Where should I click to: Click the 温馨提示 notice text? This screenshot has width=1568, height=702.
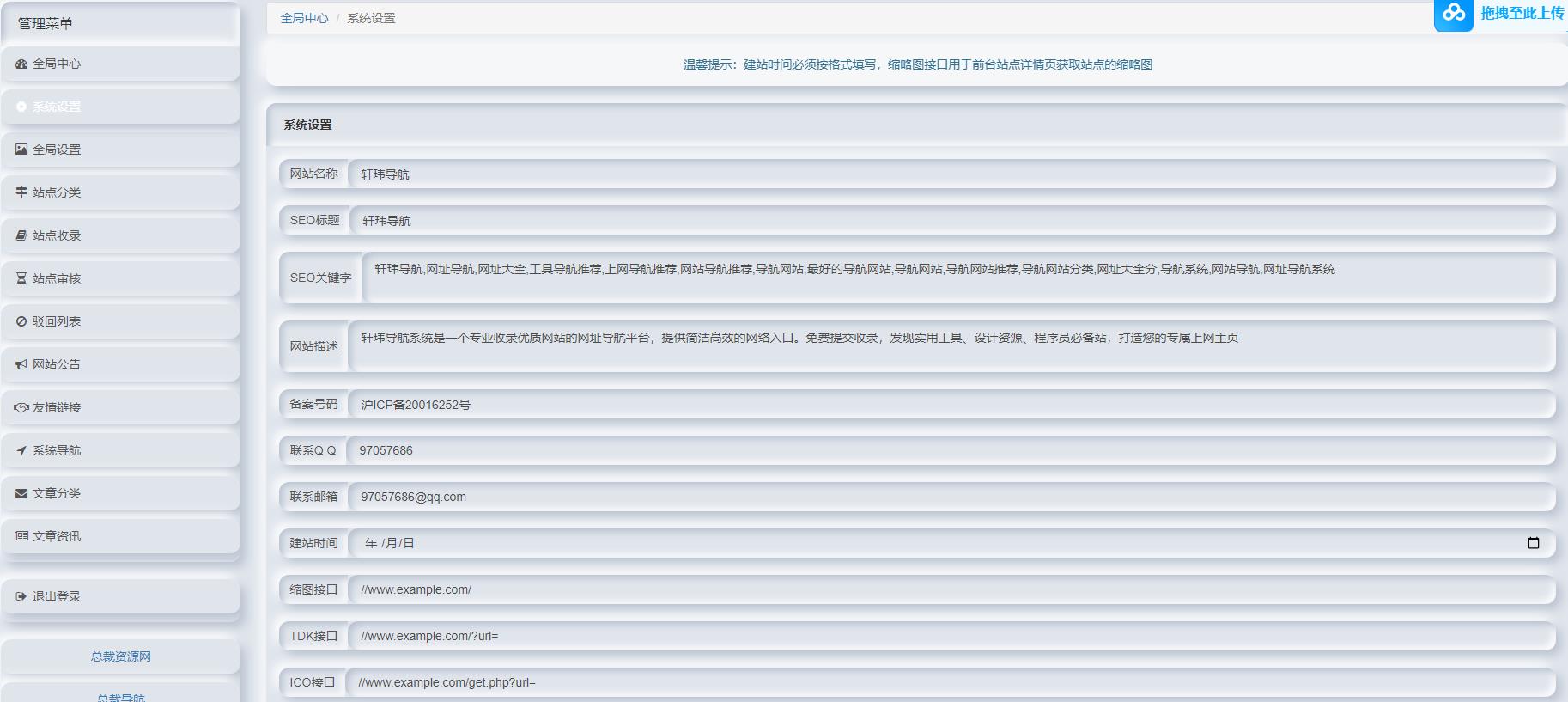pos(917,64)
